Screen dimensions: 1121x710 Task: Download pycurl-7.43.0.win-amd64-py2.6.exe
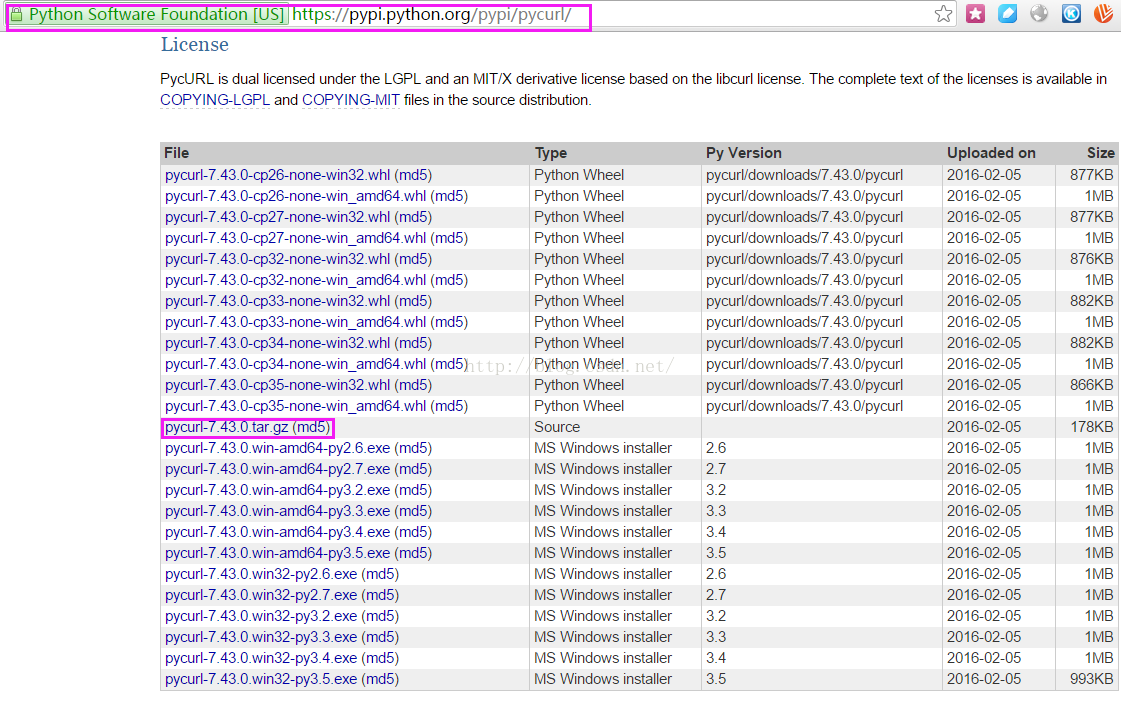tap(277, 448)
